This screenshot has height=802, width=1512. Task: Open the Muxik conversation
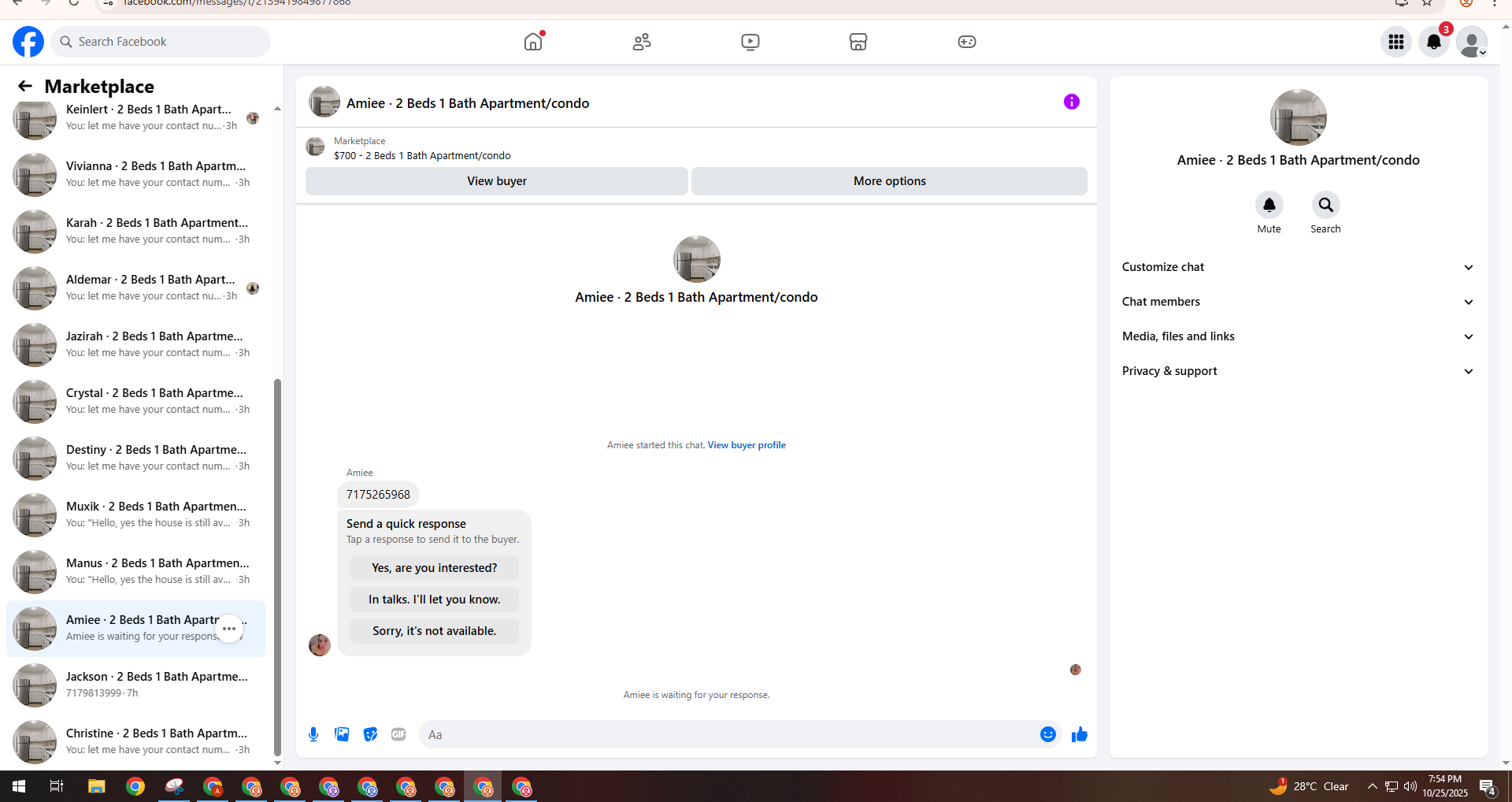coord(135,515)
